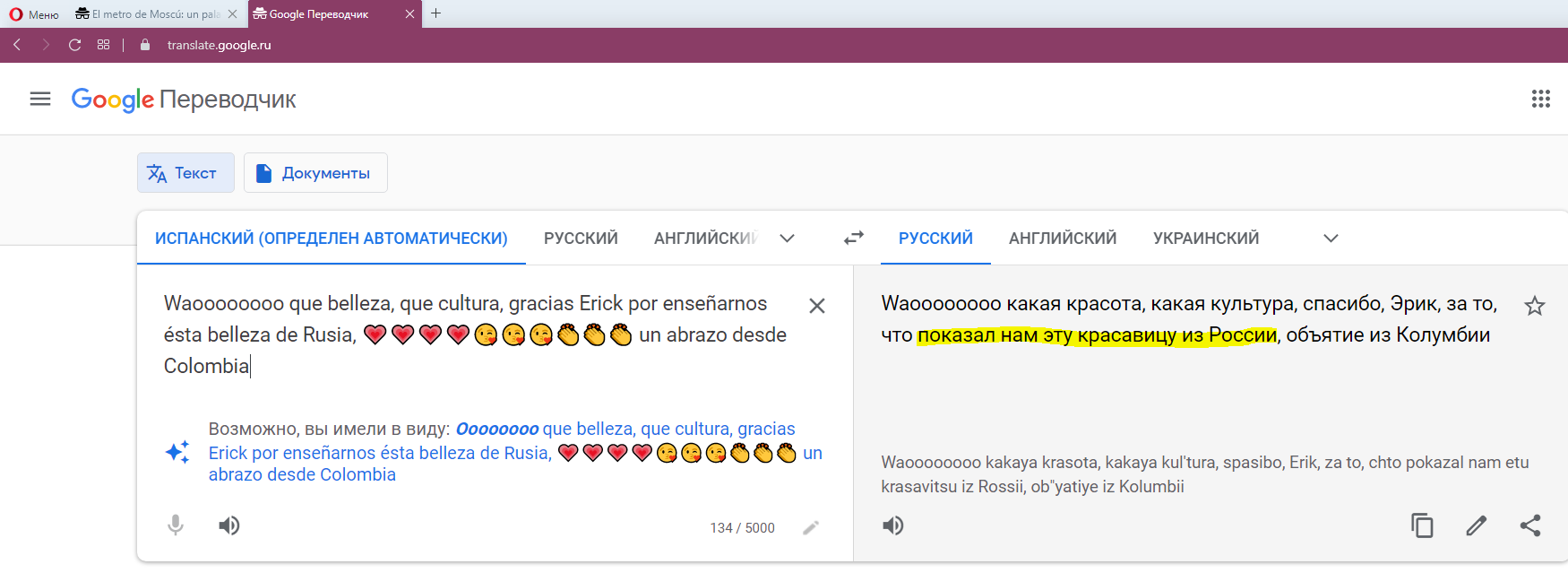This screenshot has height=573, width=1568.
Task: Start voice input with the microphone
Action: click(x=176, y=525)
